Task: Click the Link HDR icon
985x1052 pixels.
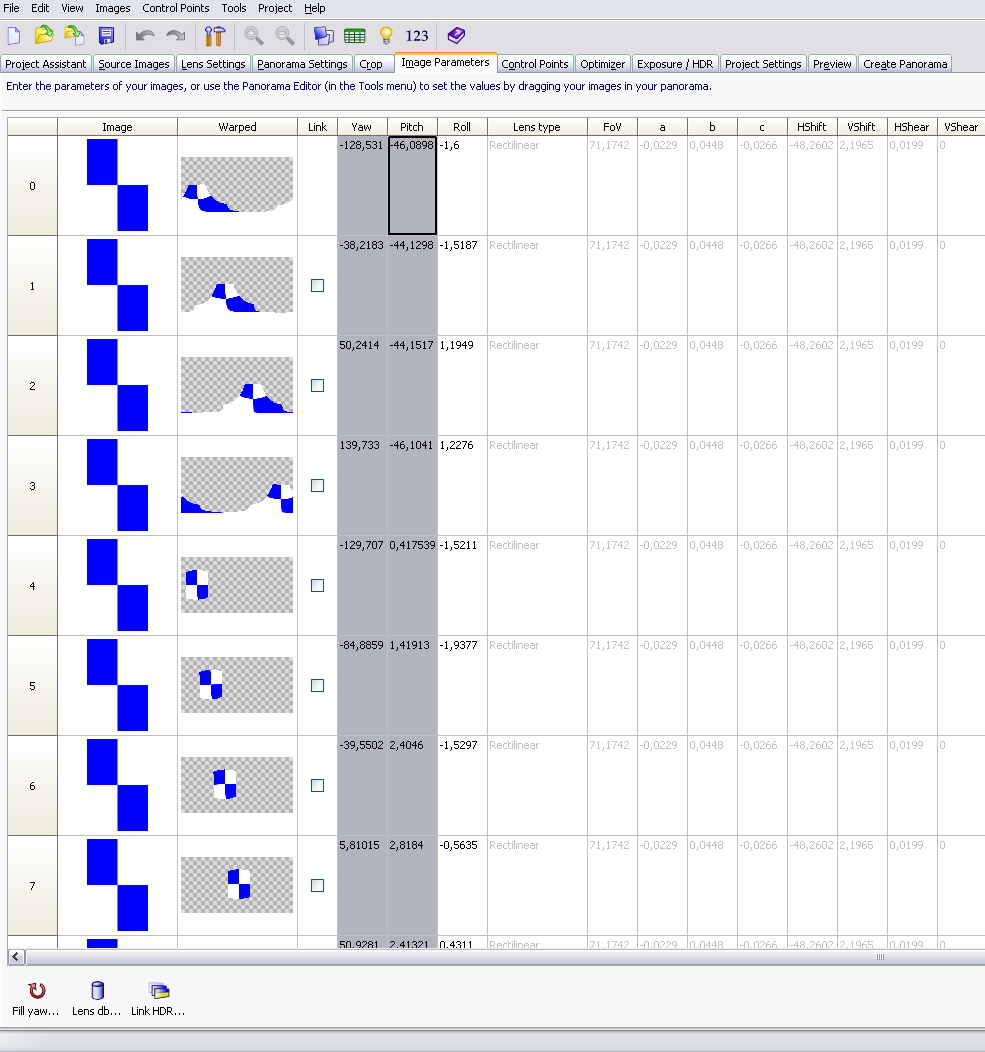Action: pyautogui.click(x=158, y=997)
